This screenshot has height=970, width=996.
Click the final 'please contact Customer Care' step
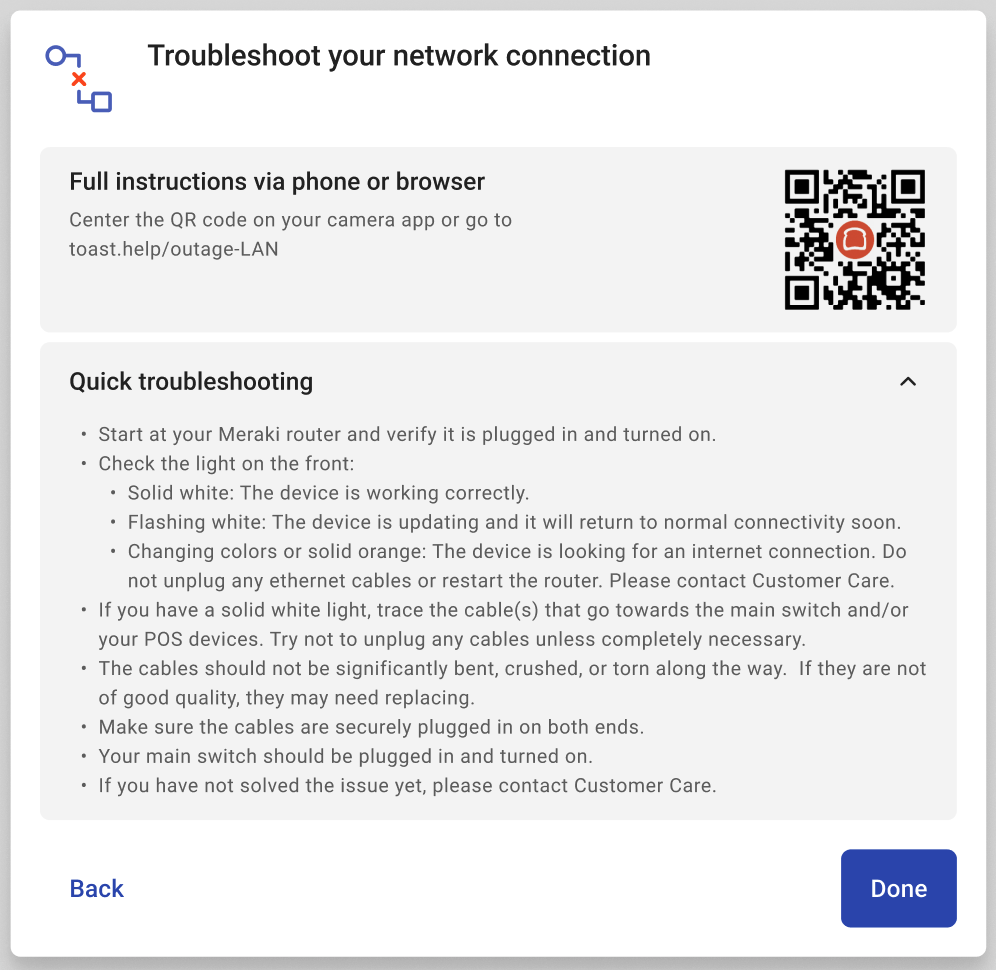click(407, 785)
